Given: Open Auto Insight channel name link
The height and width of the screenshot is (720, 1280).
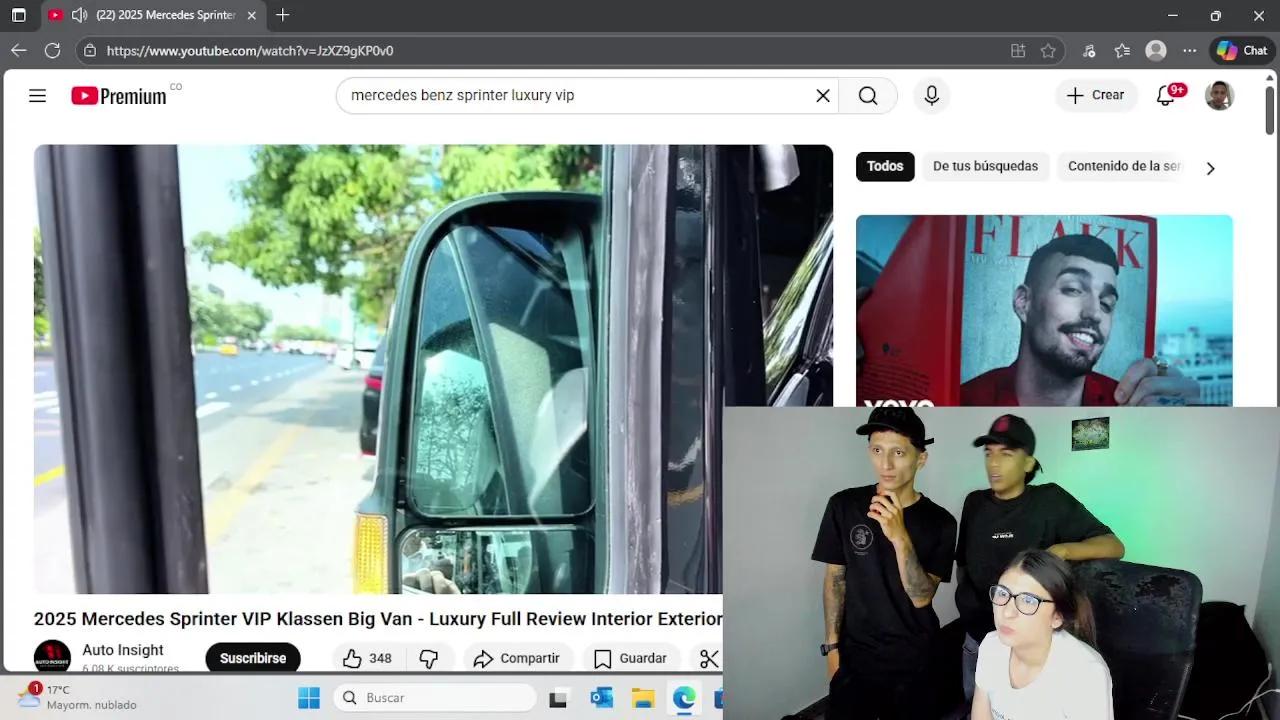Looking at the screenshot, I should 123,650.
